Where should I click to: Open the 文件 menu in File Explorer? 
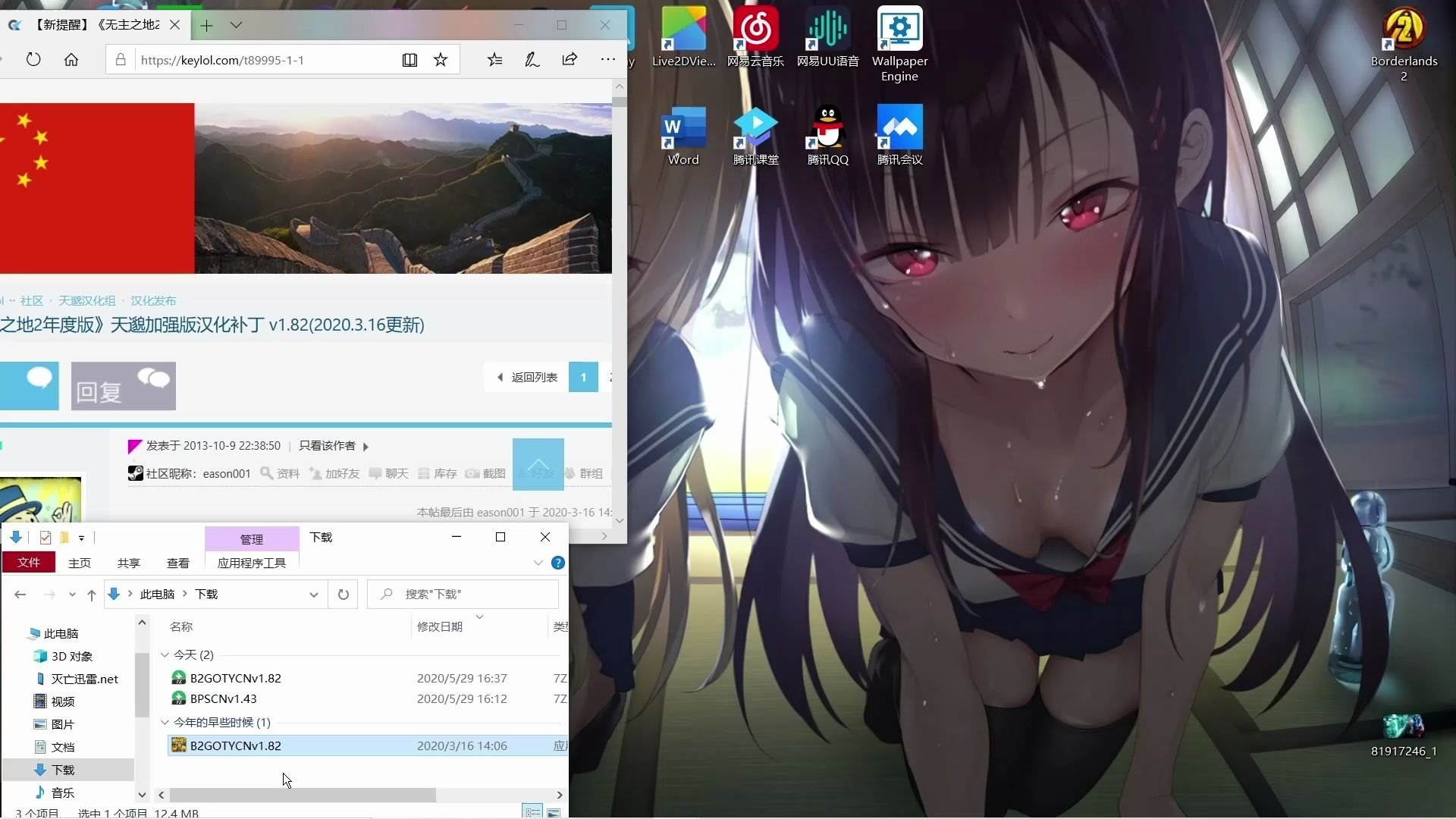click(29, 562)
